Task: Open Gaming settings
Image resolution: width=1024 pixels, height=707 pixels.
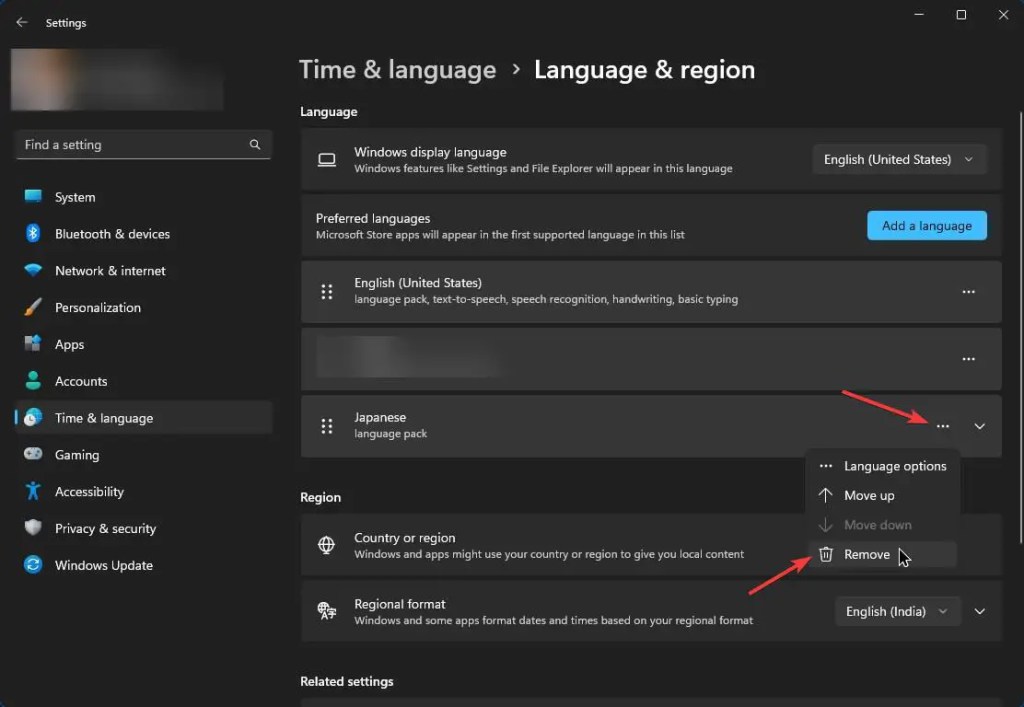Action: coord(143,455)
